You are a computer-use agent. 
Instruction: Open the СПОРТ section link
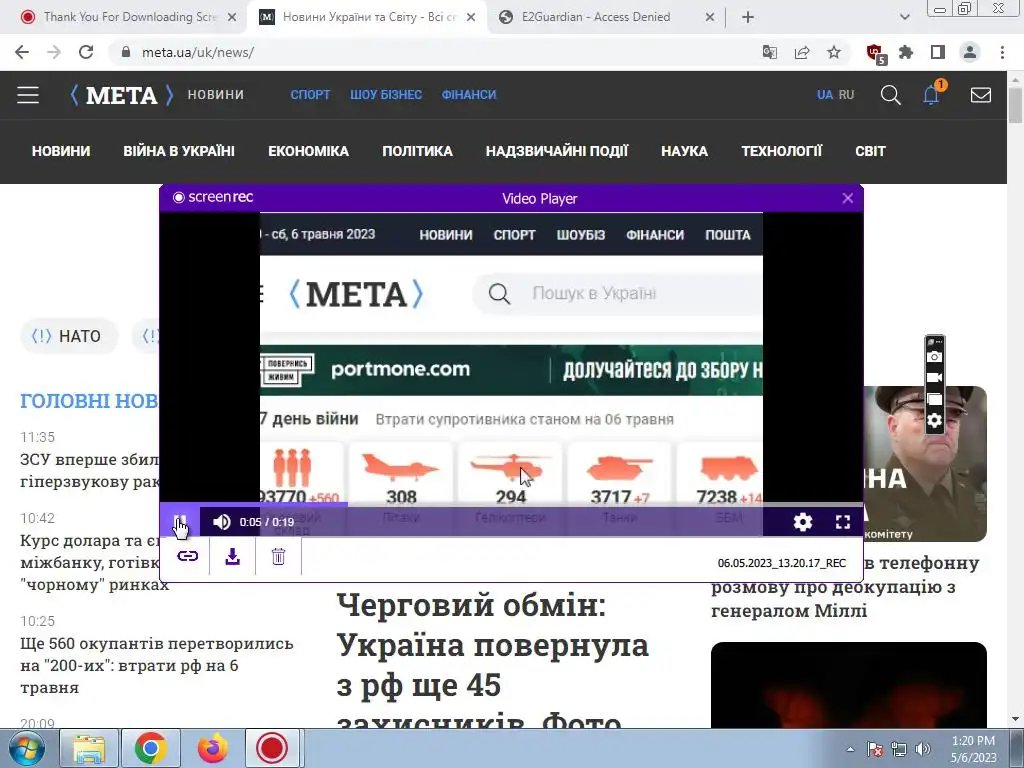click(310, 95)
